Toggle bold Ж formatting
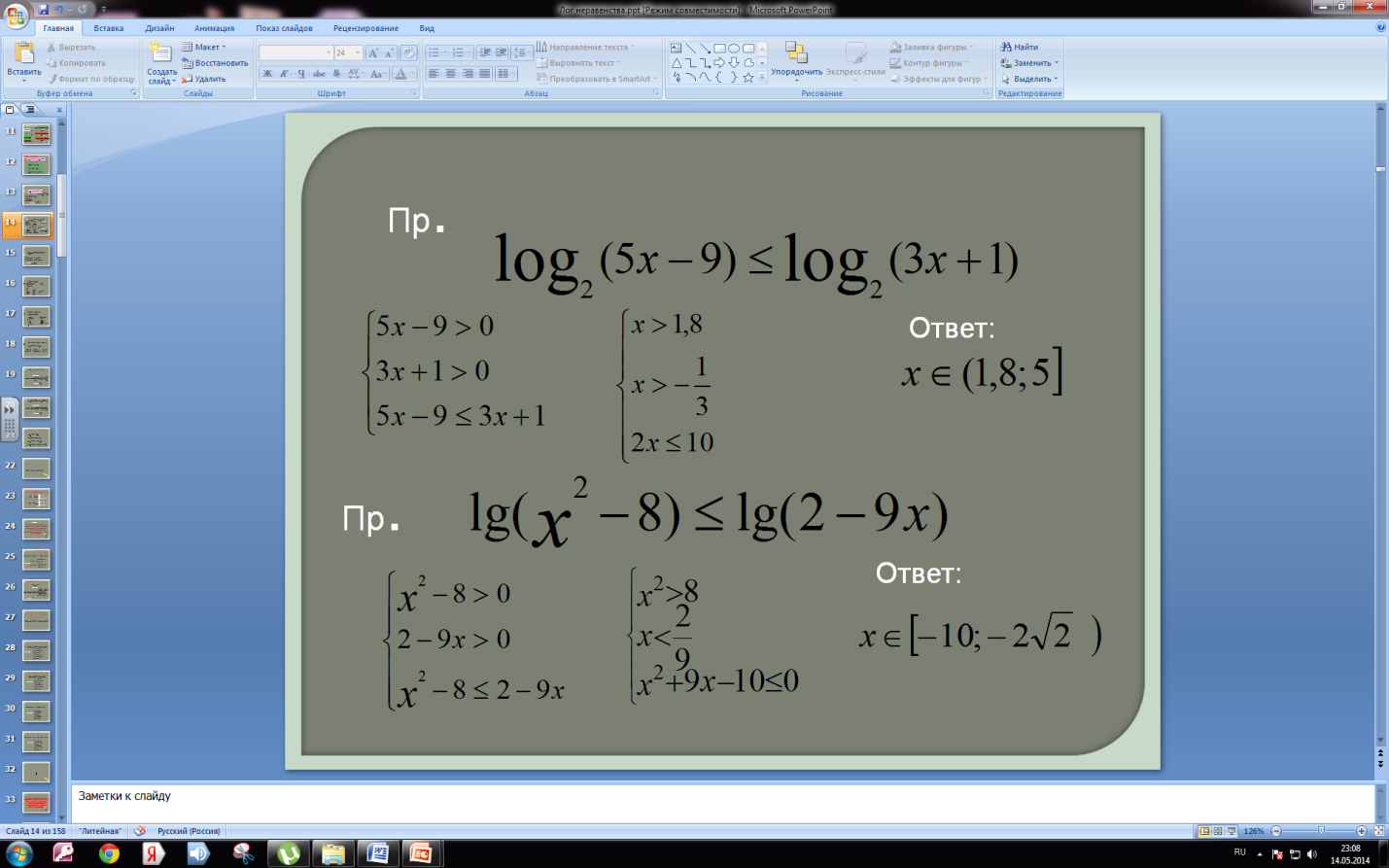The height and width of the screenshot is (868, 1389). click(x=267, y=74)
